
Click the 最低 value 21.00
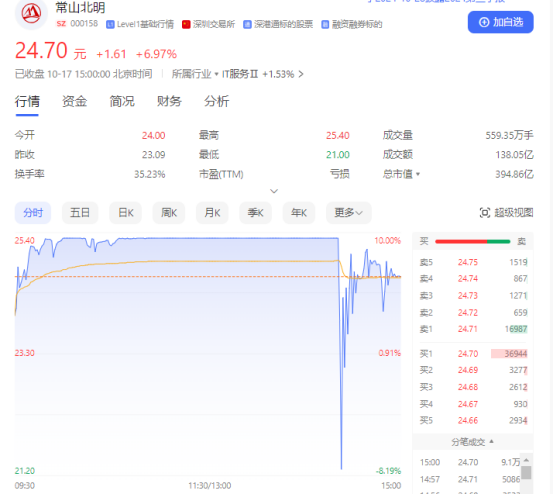click(x=337, y=155)
